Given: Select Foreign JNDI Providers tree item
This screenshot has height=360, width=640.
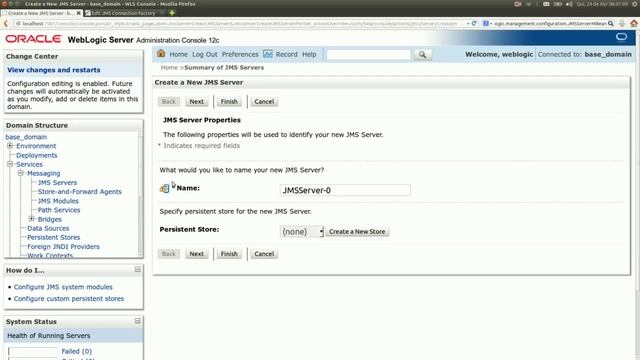Looking at the screenshot, I should point(63,247).
